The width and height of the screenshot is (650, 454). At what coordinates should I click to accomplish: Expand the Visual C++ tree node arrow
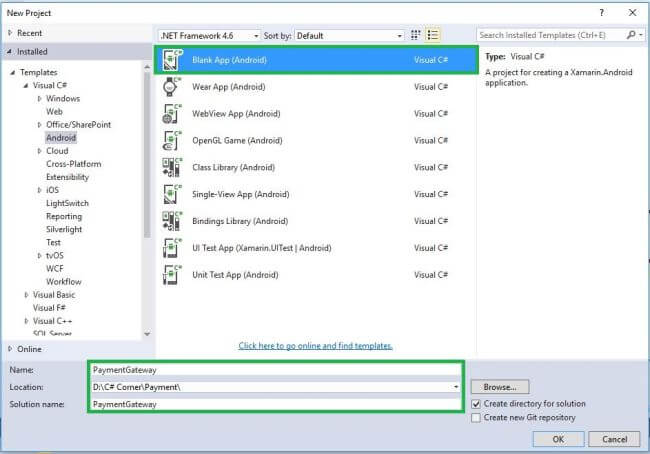point(26,321)
